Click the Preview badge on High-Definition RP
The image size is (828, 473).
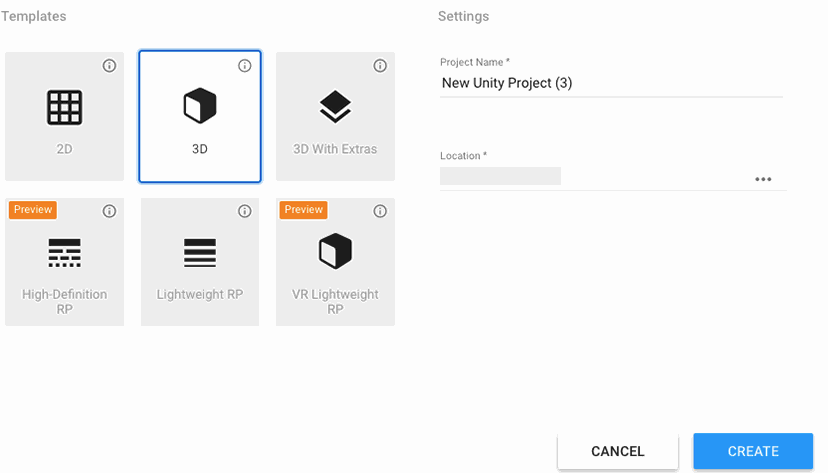33,210
